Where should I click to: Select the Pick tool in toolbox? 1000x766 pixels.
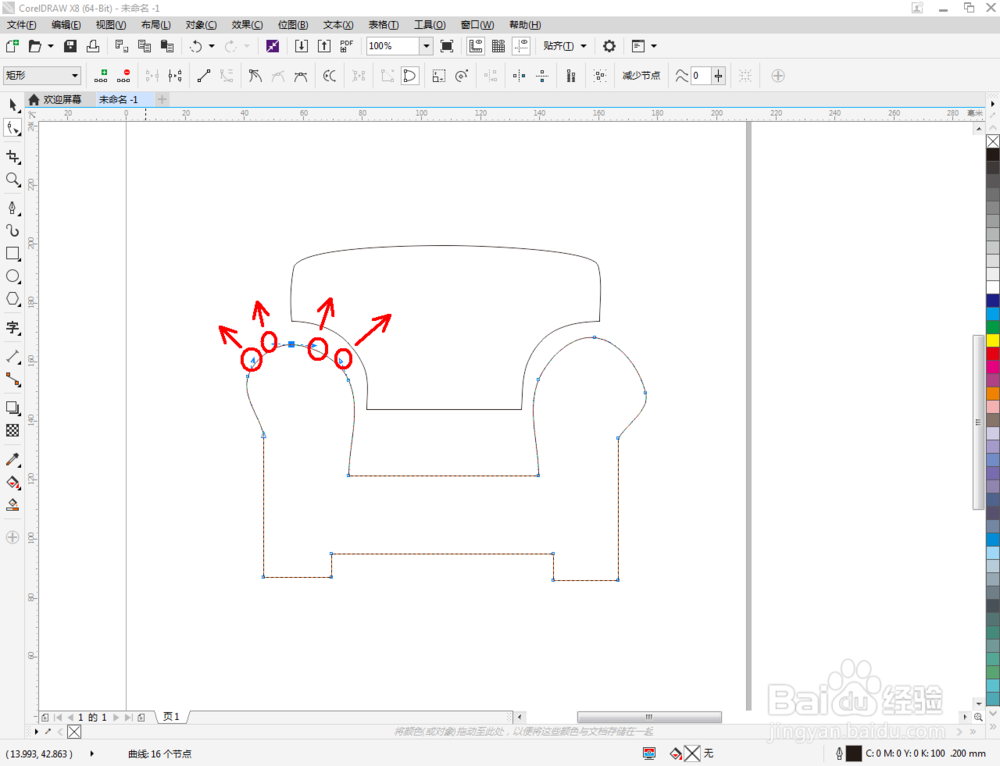pos(12,105)
